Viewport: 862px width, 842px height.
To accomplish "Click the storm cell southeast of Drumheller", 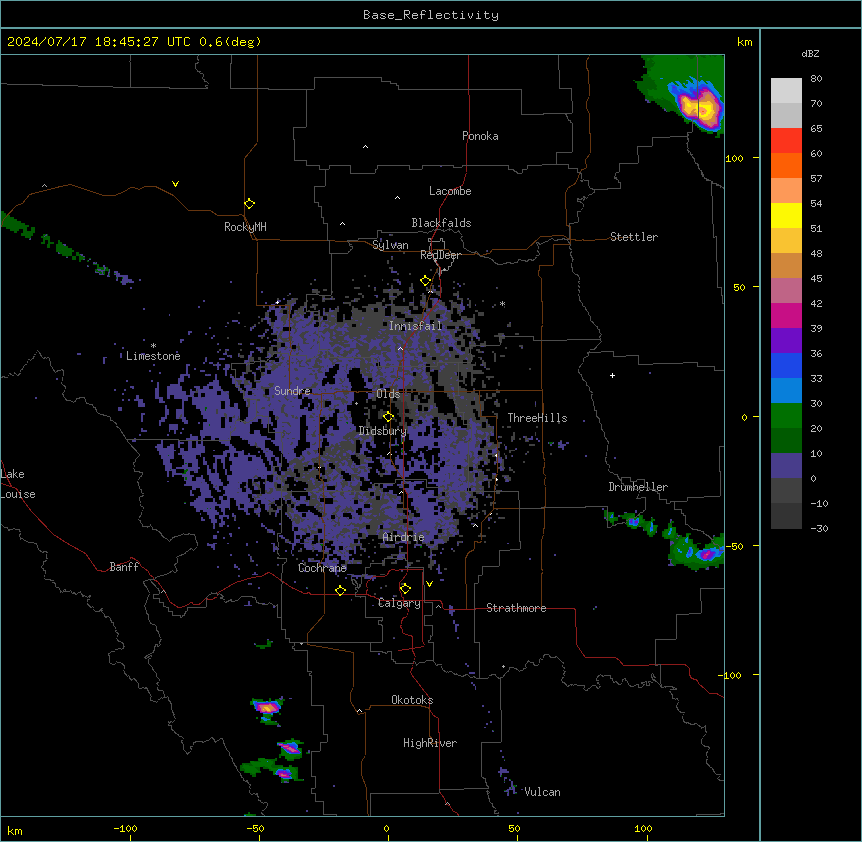I will pos(697,551).
